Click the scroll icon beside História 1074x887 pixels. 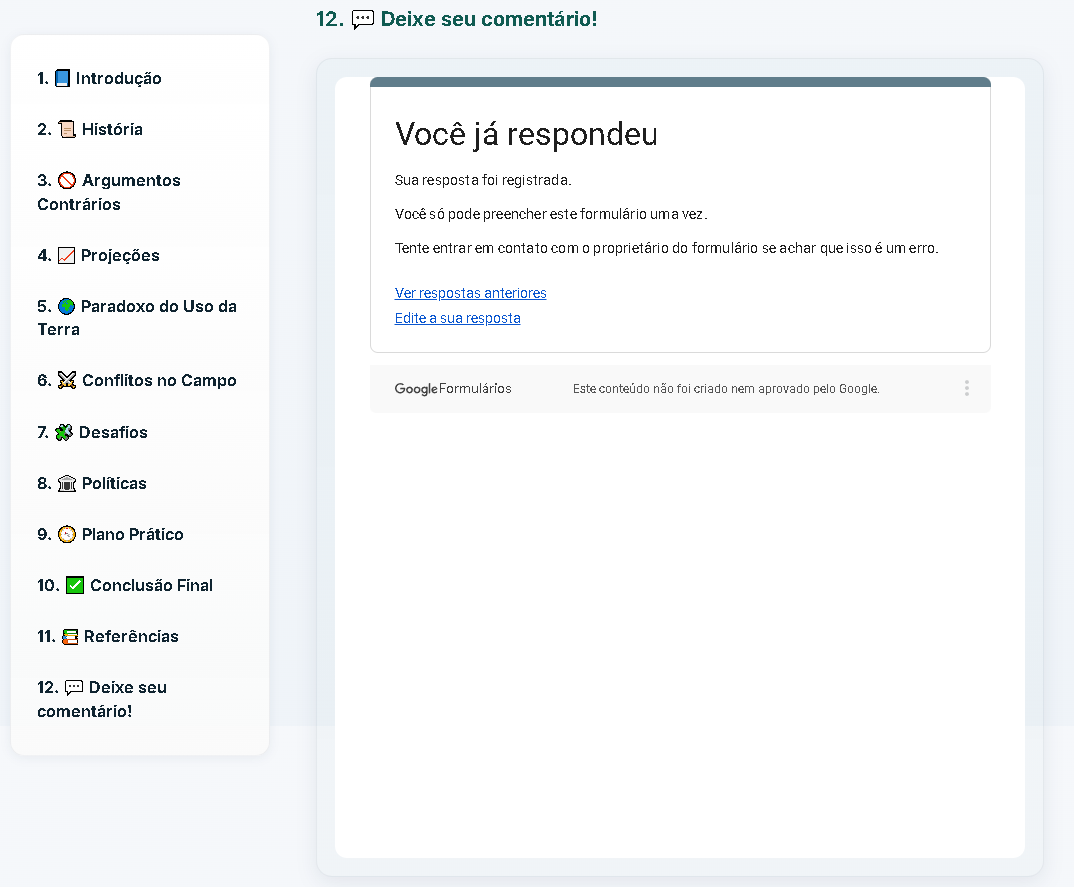66,129
